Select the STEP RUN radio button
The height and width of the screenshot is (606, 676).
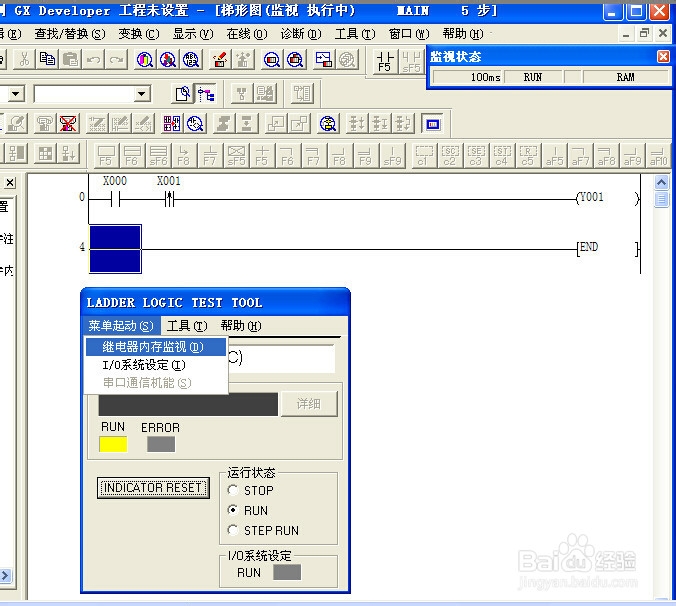pos(233,530)
